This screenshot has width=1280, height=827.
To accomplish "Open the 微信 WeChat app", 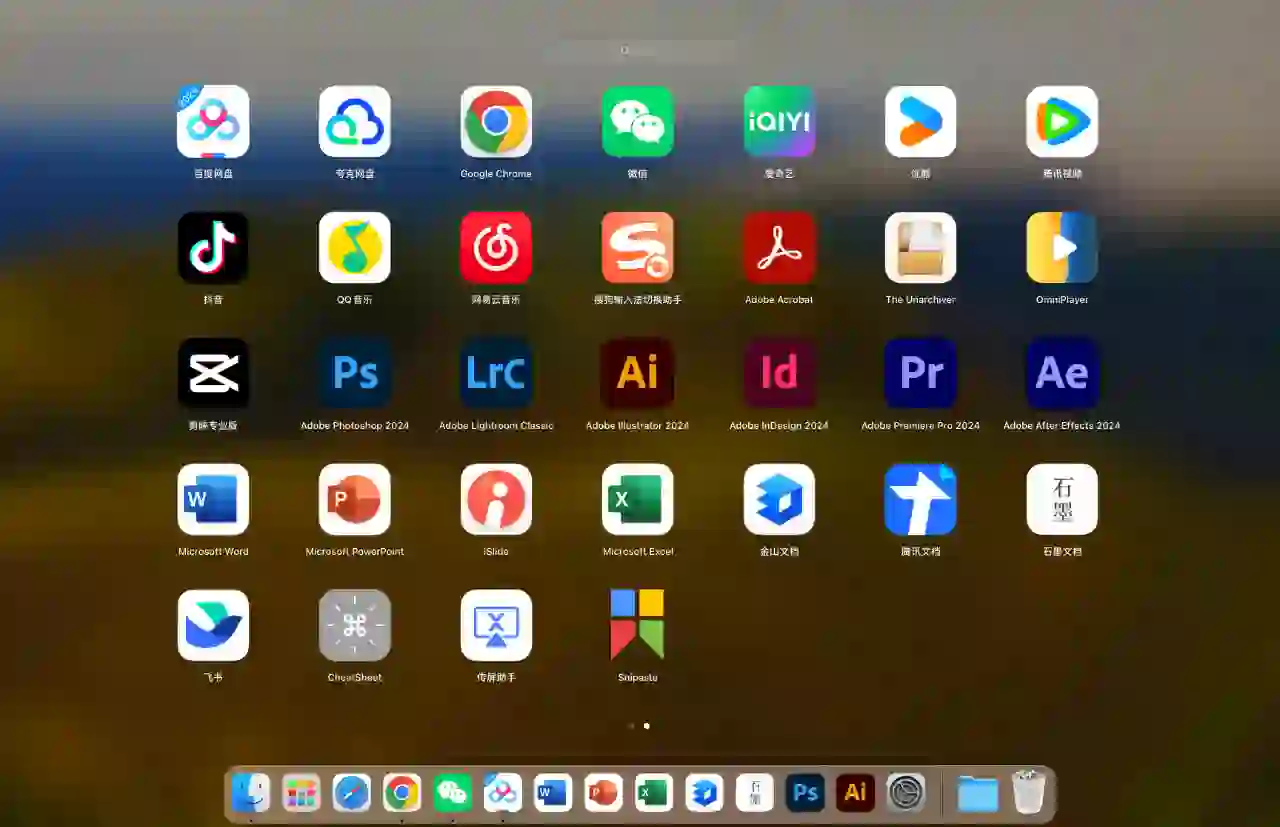I will 637,122.
